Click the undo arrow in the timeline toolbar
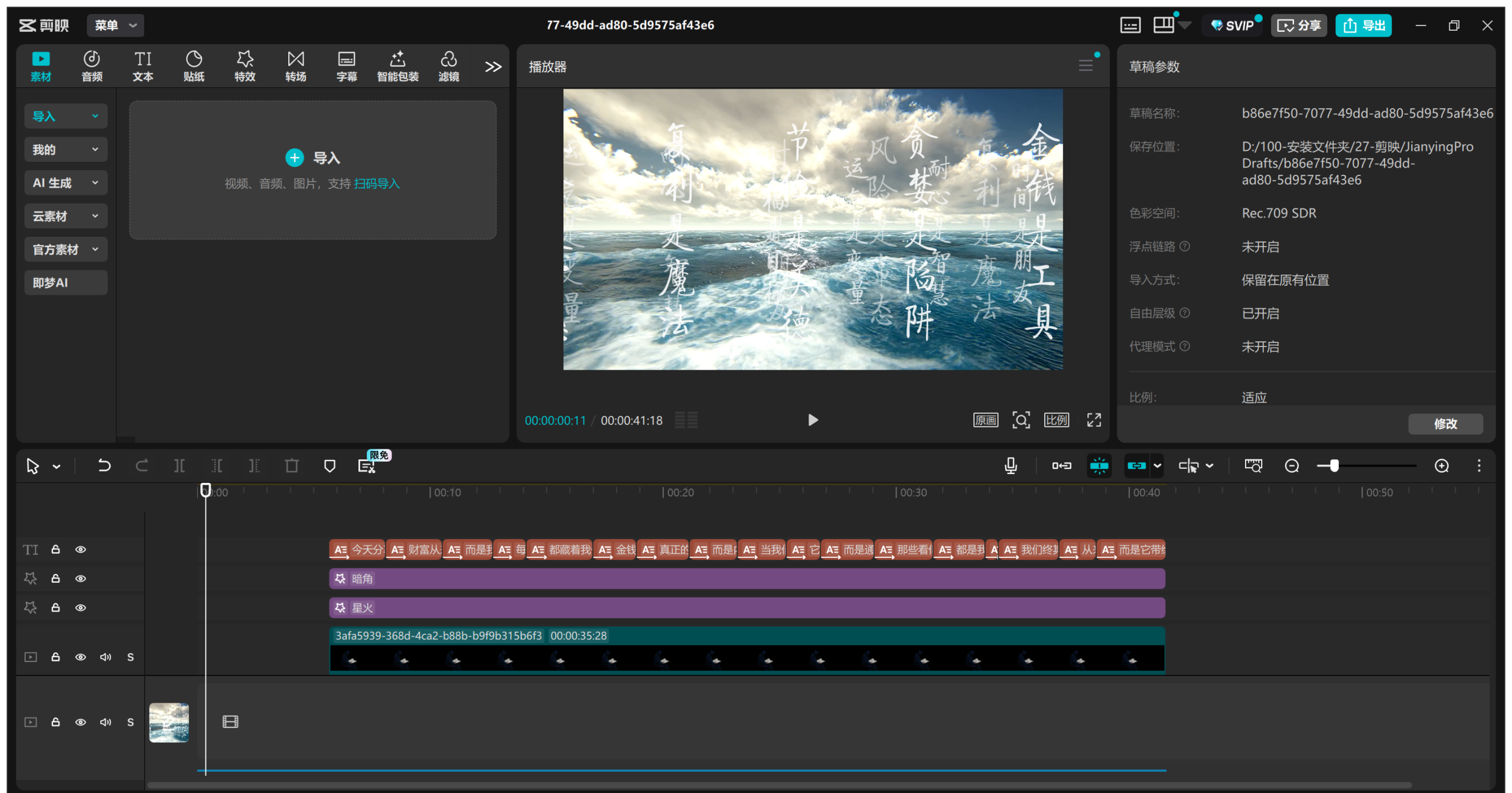This screenshot has height=793, width=1512. click(104, 466)
